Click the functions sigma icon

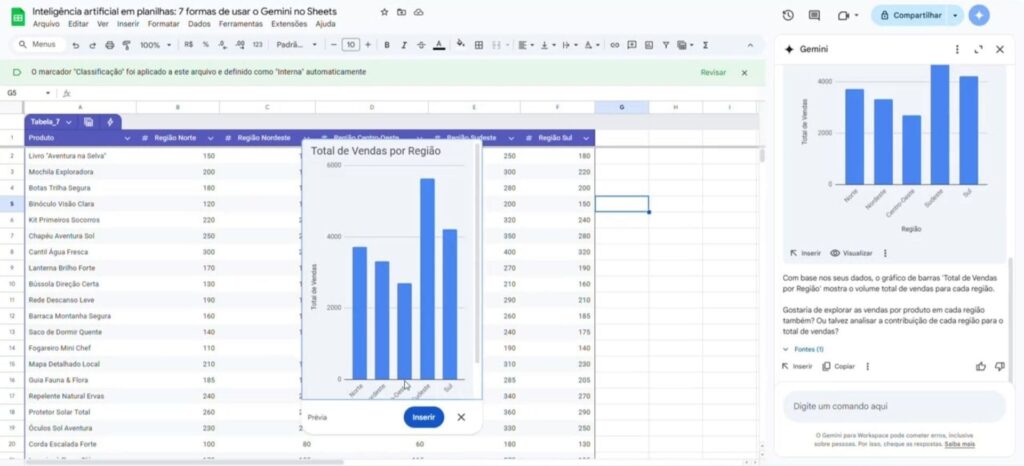pyautogui.click(x=705, y=45)
